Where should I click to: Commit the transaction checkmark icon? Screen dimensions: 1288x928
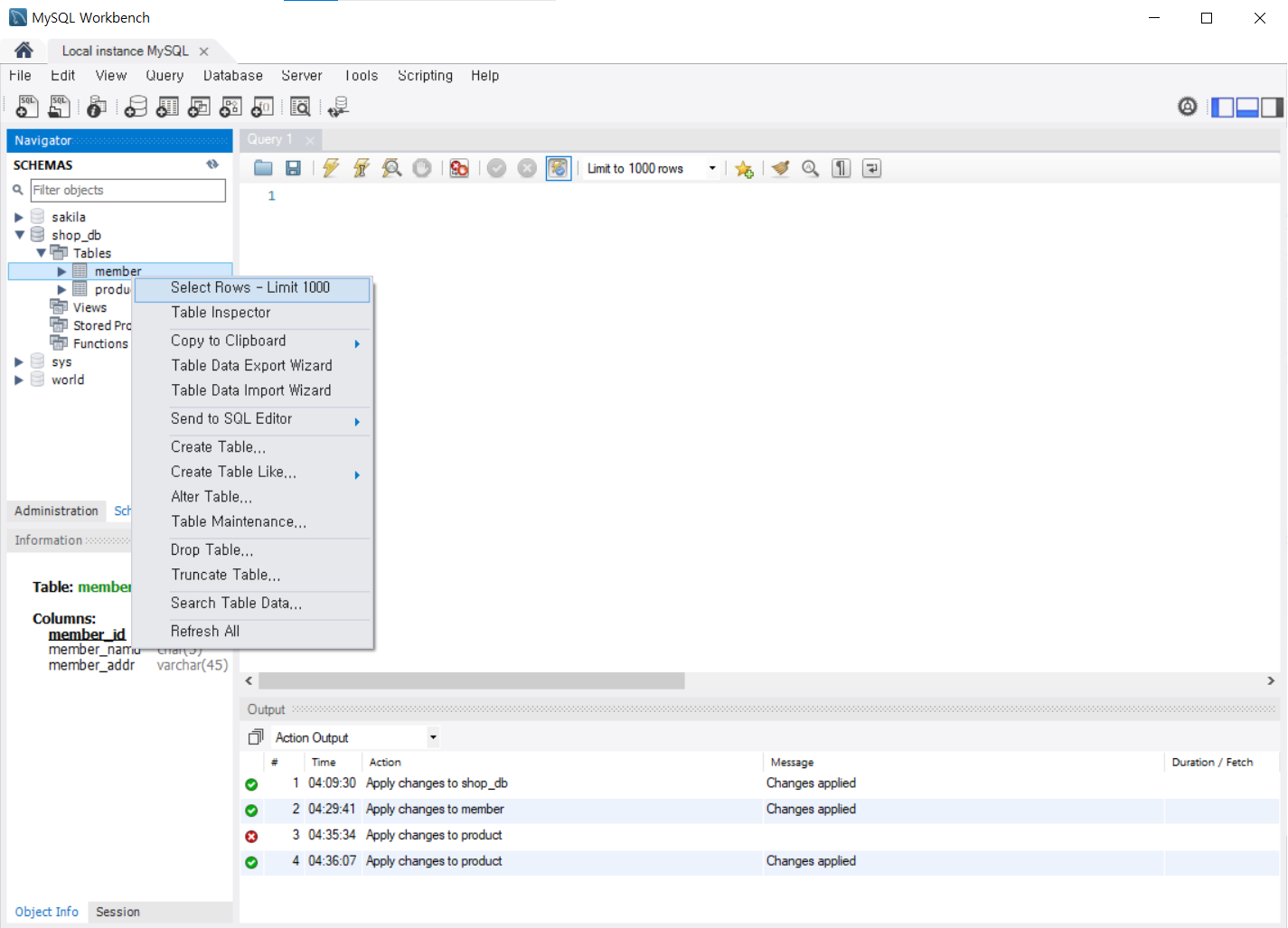496,168
